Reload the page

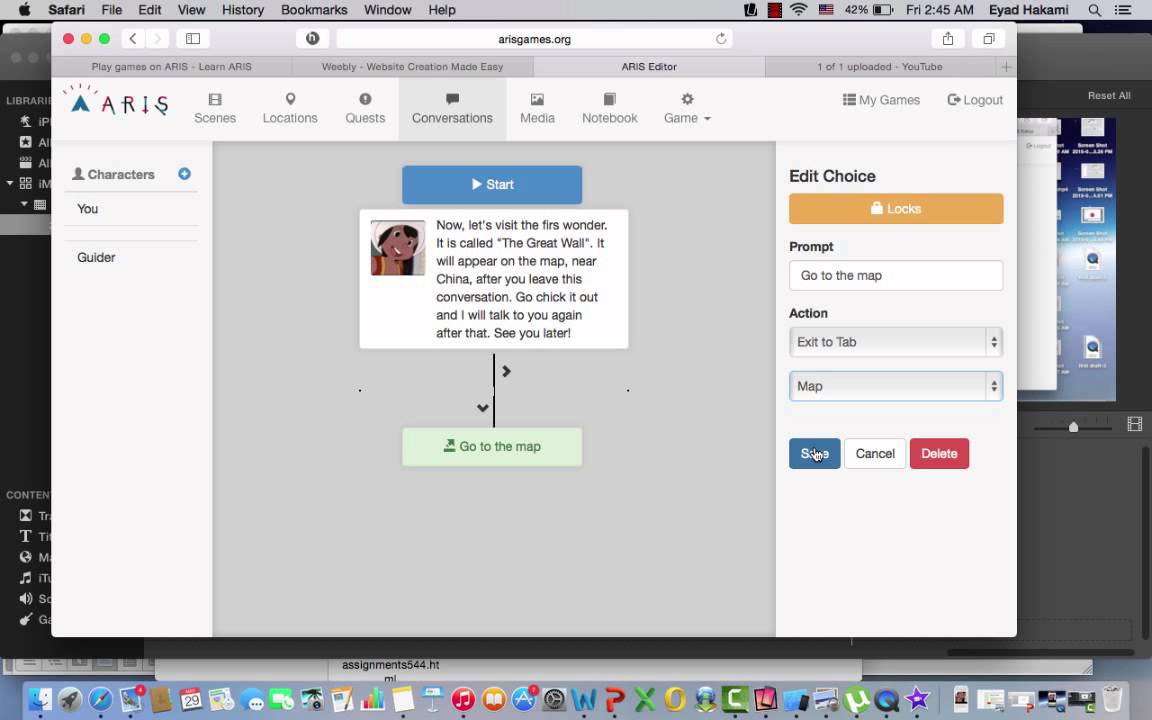click(721, 39)
